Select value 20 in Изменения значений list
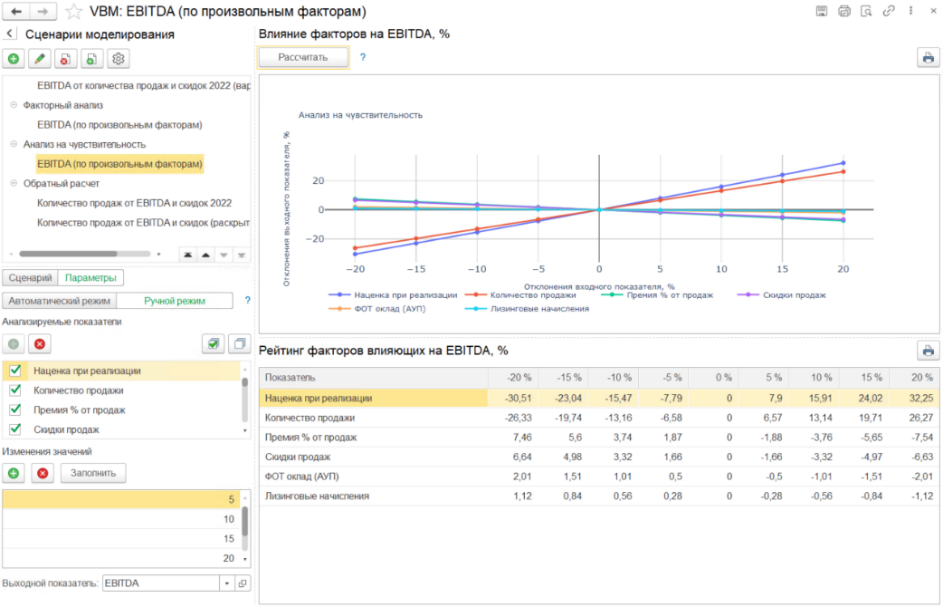Screen dimensions: 943x607 [x=121, y=558]
